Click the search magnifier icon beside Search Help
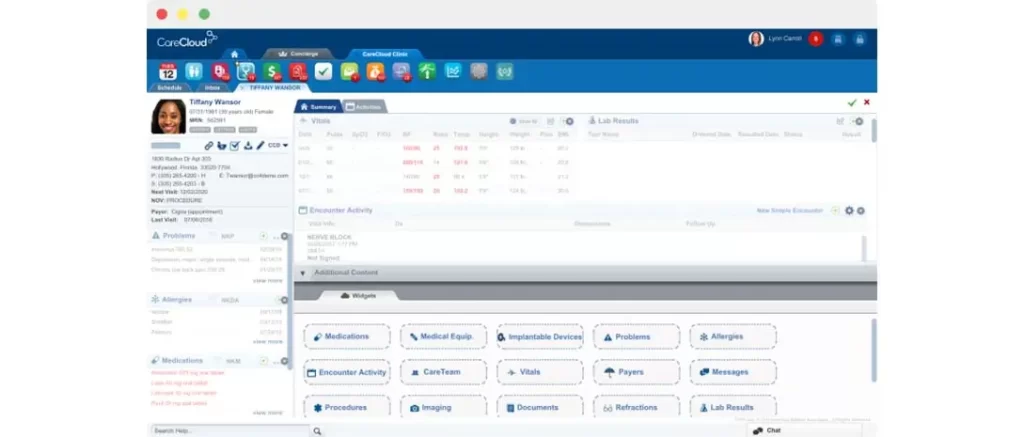 (317, 431)
